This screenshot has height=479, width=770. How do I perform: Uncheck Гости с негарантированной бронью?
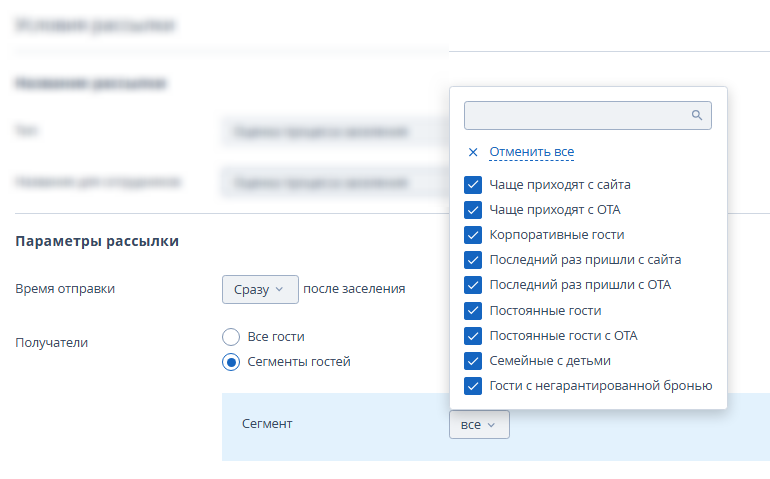[473, 386]
